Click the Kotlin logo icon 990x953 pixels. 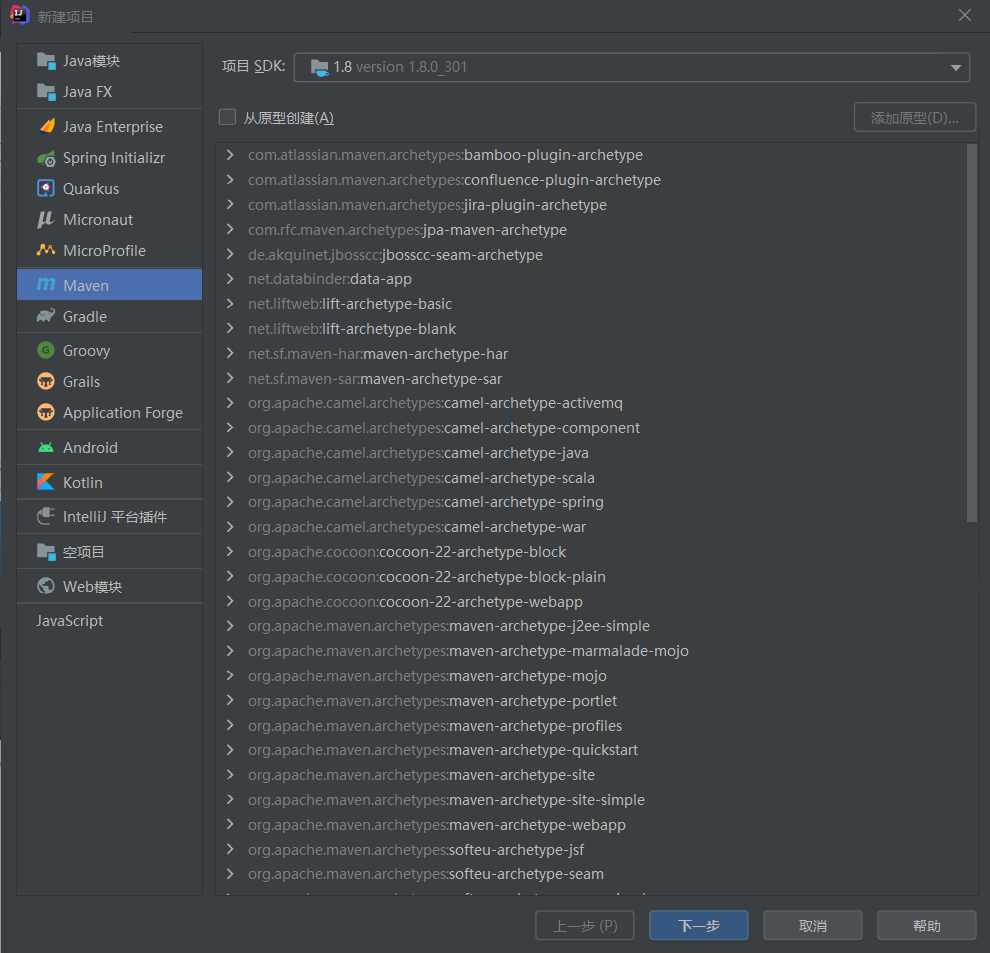click(x=45, y=482)
